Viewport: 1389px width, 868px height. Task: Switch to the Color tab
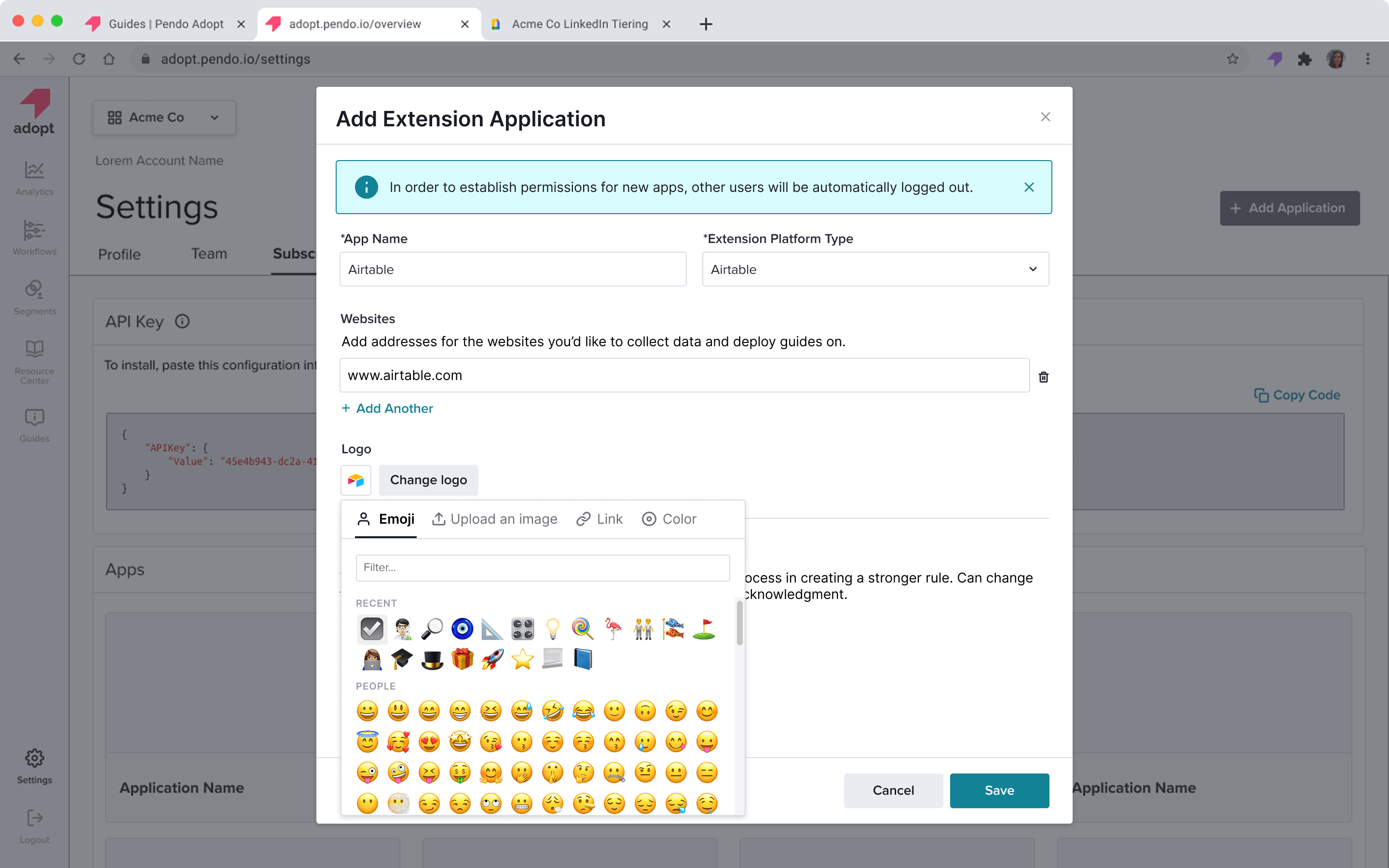669,519
